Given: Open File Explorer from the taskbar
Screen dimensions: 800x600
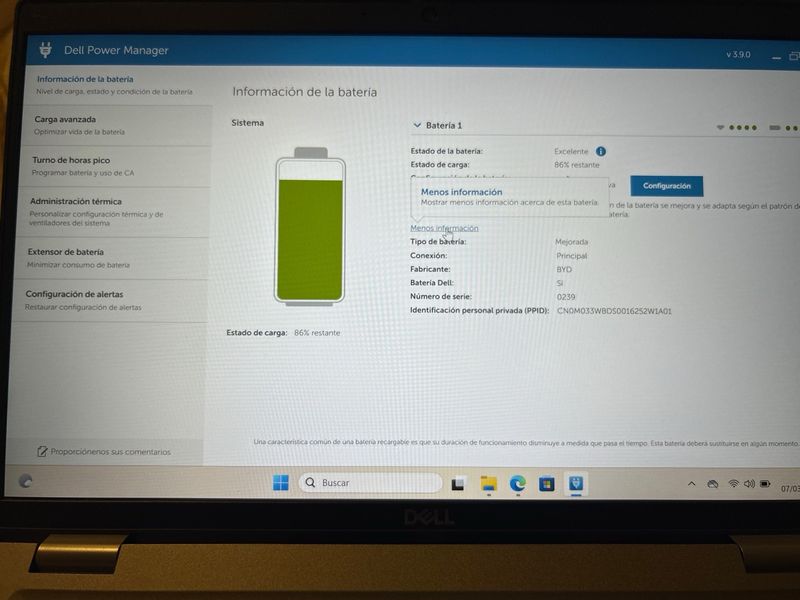Looking at the screenshot, I should pos(488,483).
